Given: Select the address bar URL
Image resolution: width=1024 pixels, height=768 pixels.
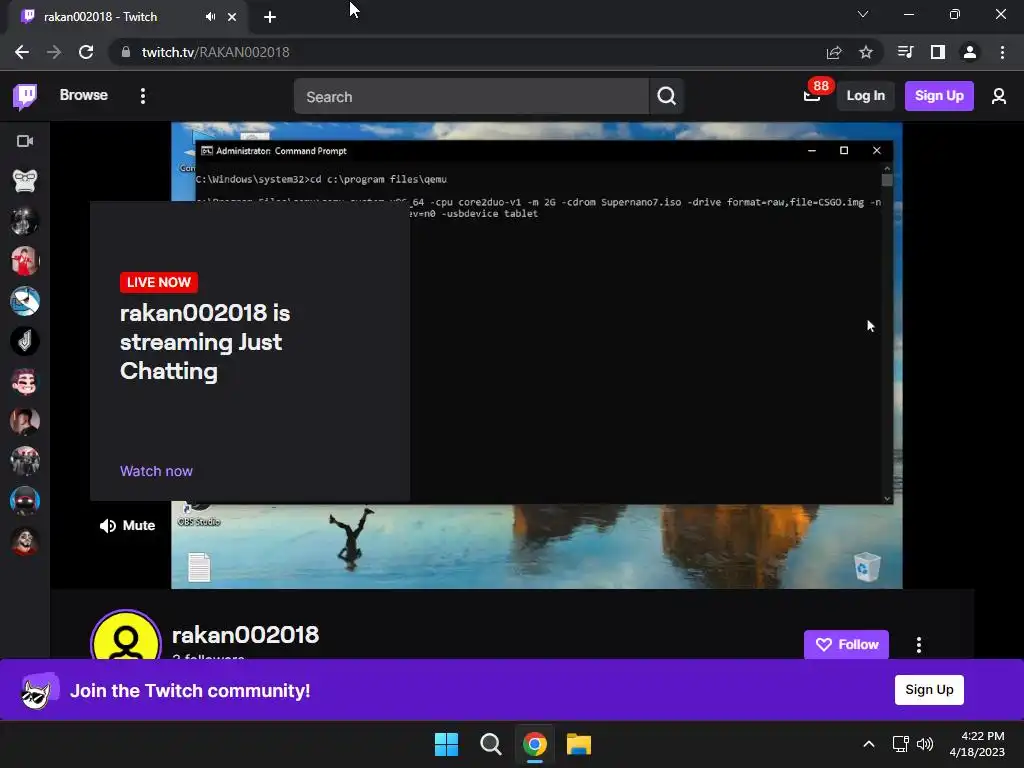Looking at the screenshot, I should click(x=216, y=52).
